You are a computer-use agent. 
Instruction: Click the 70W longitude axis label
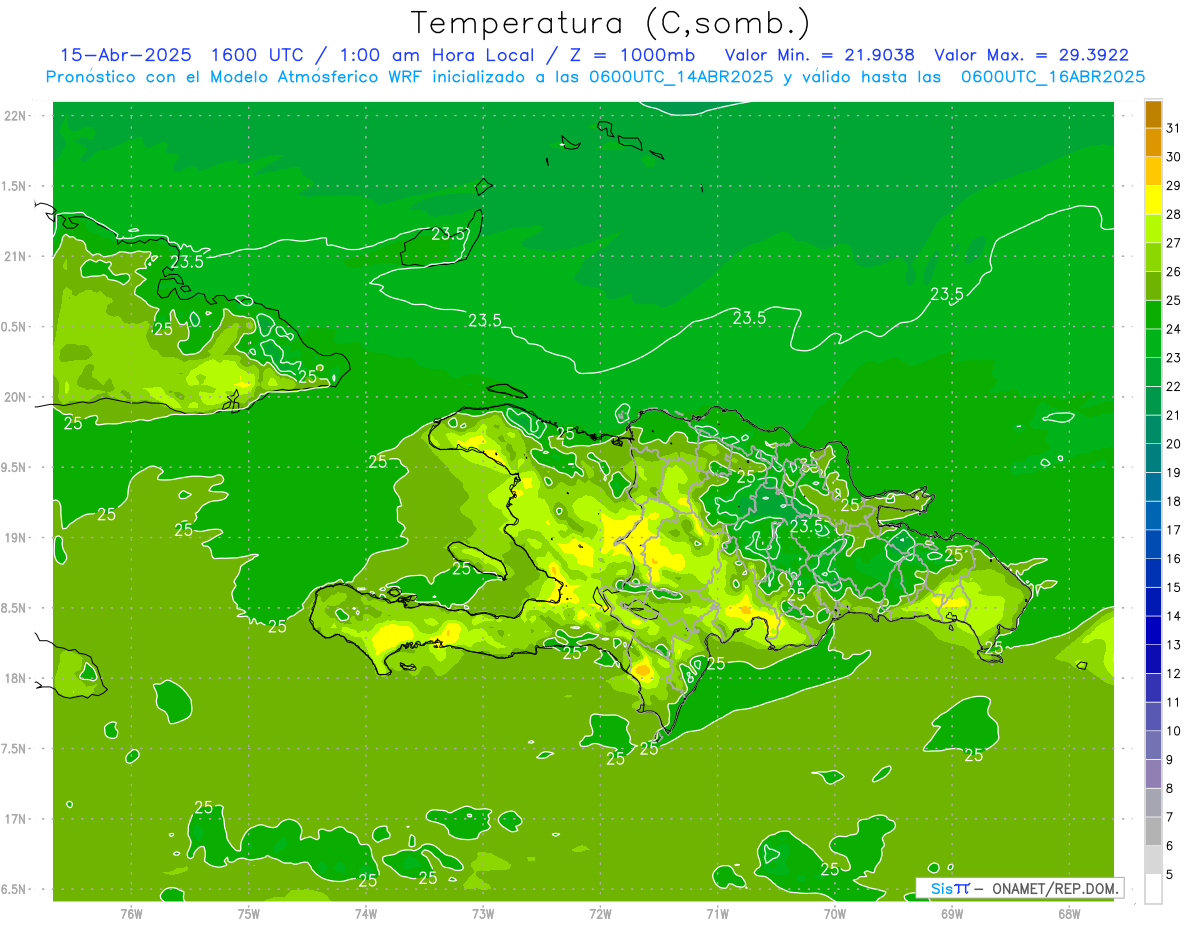[834, 913]
